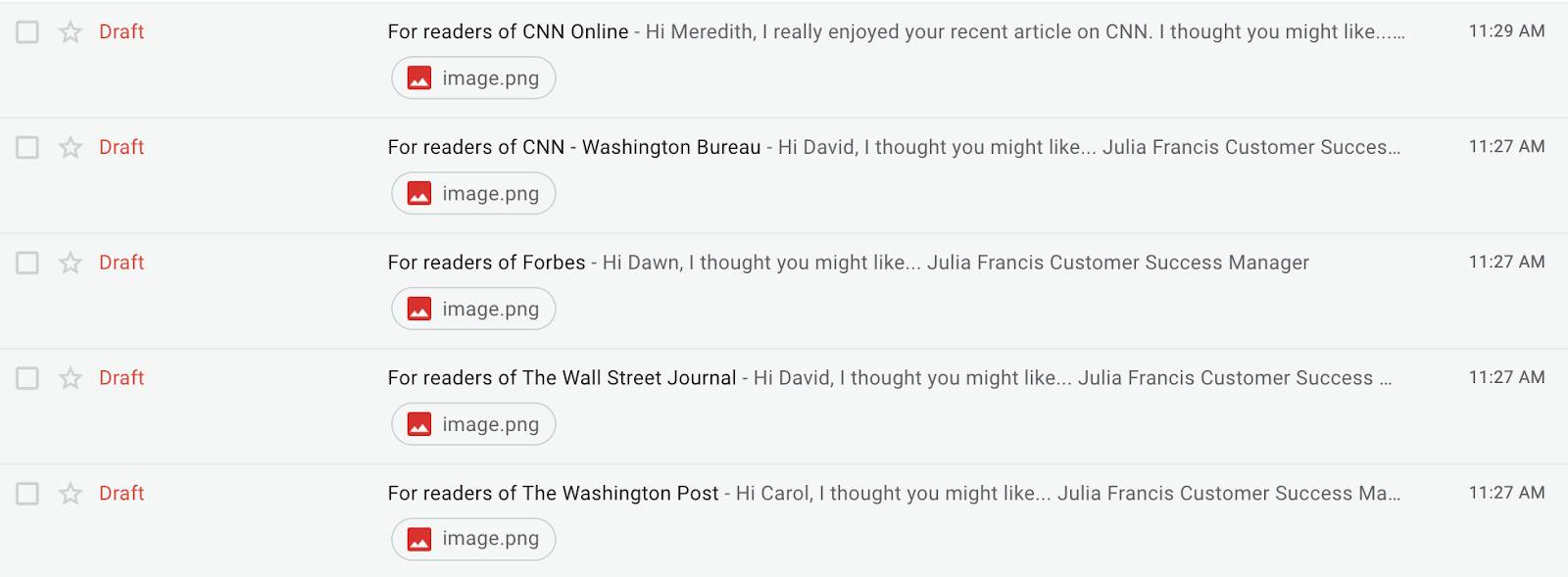The width and height of the screenshot is (1568, 577).
Task: Check the Forbes draft checkbox
Action: 27,264
